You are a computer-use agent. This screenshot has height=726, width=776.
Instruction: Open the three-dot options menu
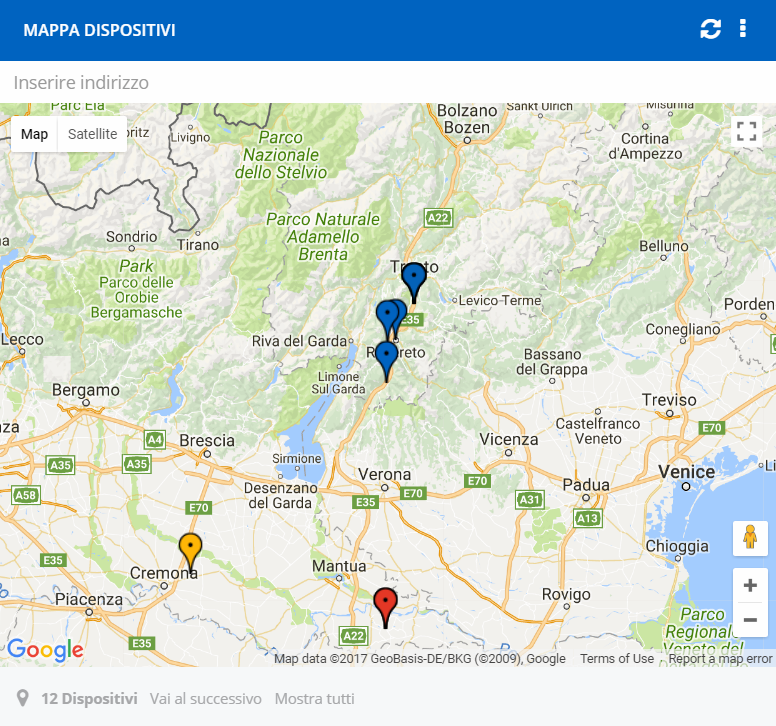(742, 29)
